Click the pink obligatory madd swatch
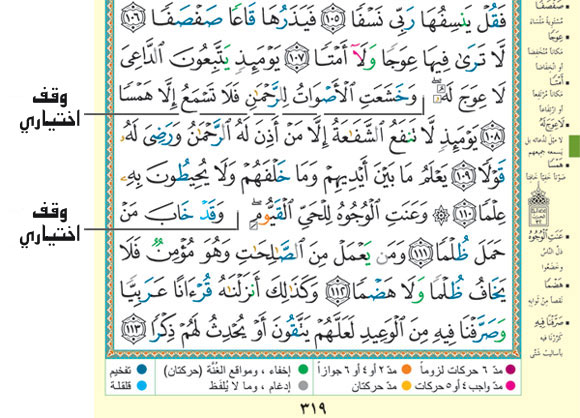Viewport: 580px width, 418px height. pyautogui.click(x=510, y=386)
